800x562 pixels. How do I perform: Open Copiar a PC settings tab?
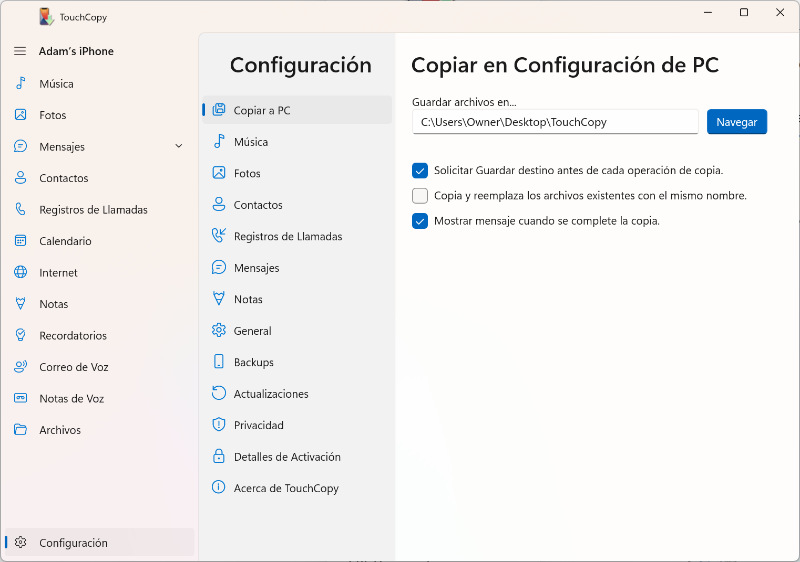click(297, 110)
